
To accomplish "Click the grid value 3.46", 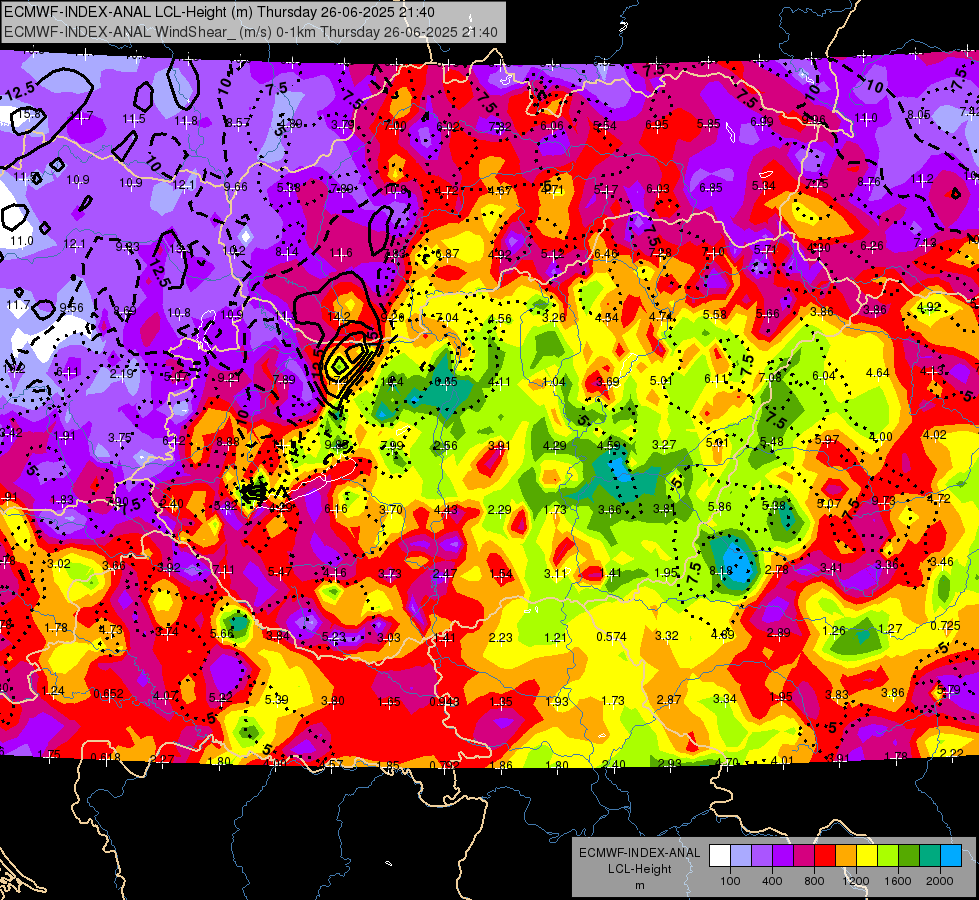I will [x=942, y=561].
